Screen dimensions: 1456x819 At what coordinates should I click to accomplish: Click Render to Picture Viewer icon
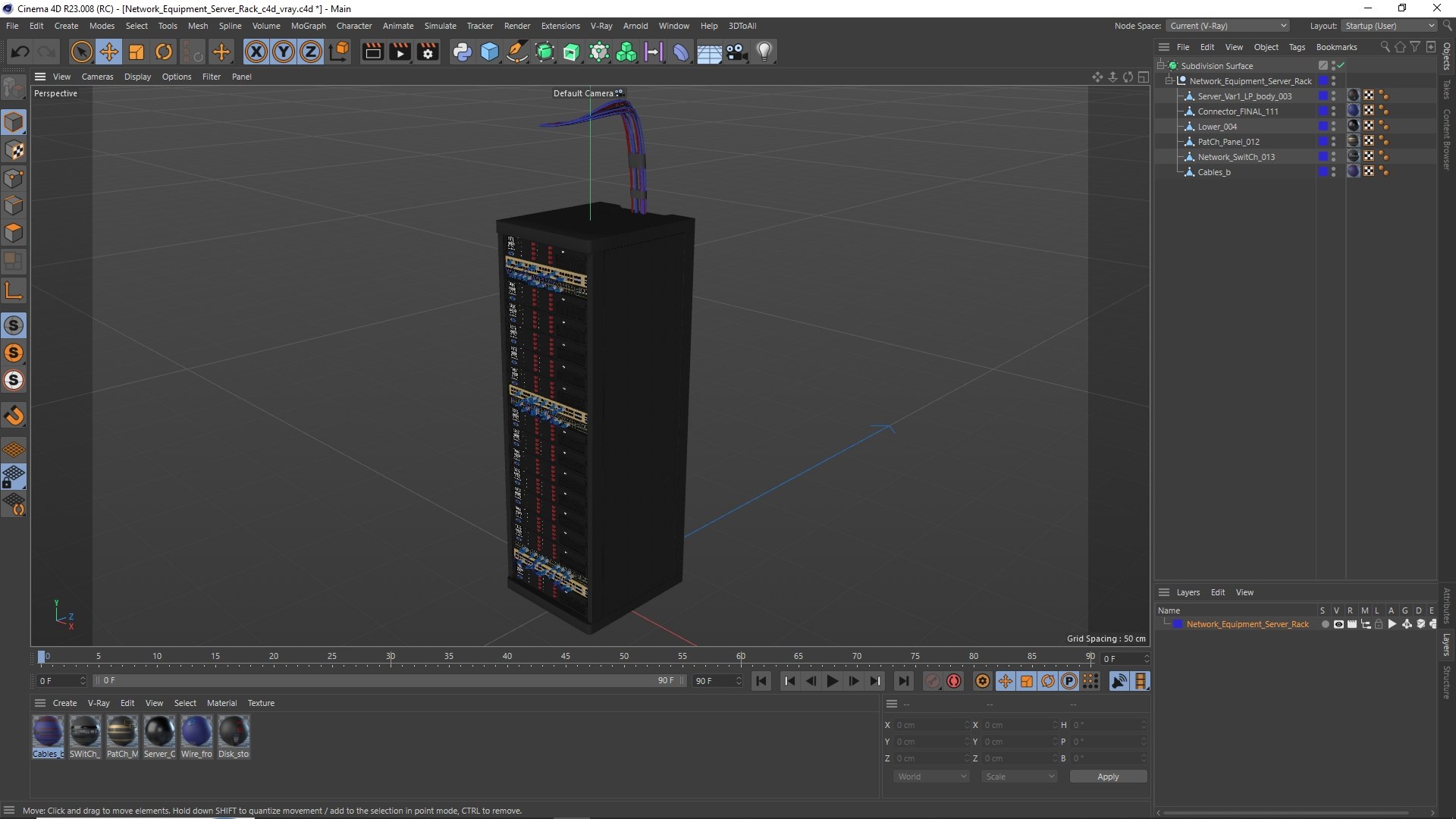click(x=400, y=52)
